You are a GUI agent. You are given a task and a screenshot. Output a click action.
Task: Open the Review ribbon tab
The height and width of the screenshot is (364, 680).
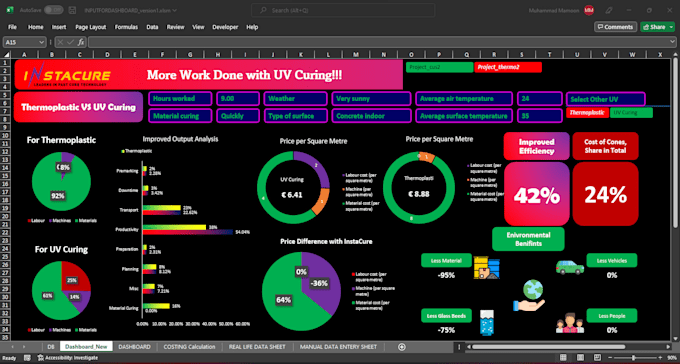[176, 27]
